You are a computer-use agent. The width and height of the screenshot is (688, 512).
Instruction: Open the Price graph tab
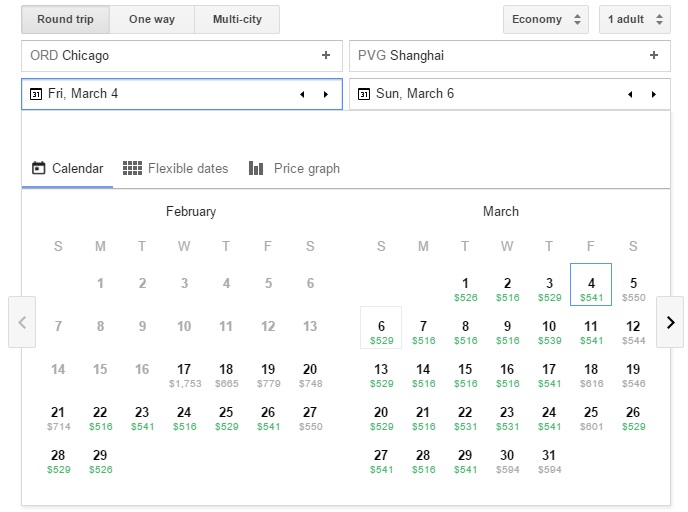click(x=294, y=168)
